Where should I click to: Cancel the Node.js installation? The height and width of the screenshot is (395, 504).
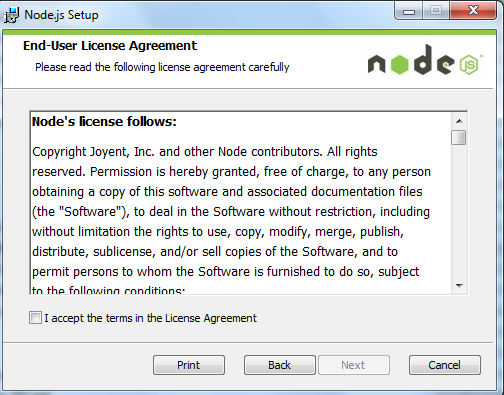coord(445,365)
